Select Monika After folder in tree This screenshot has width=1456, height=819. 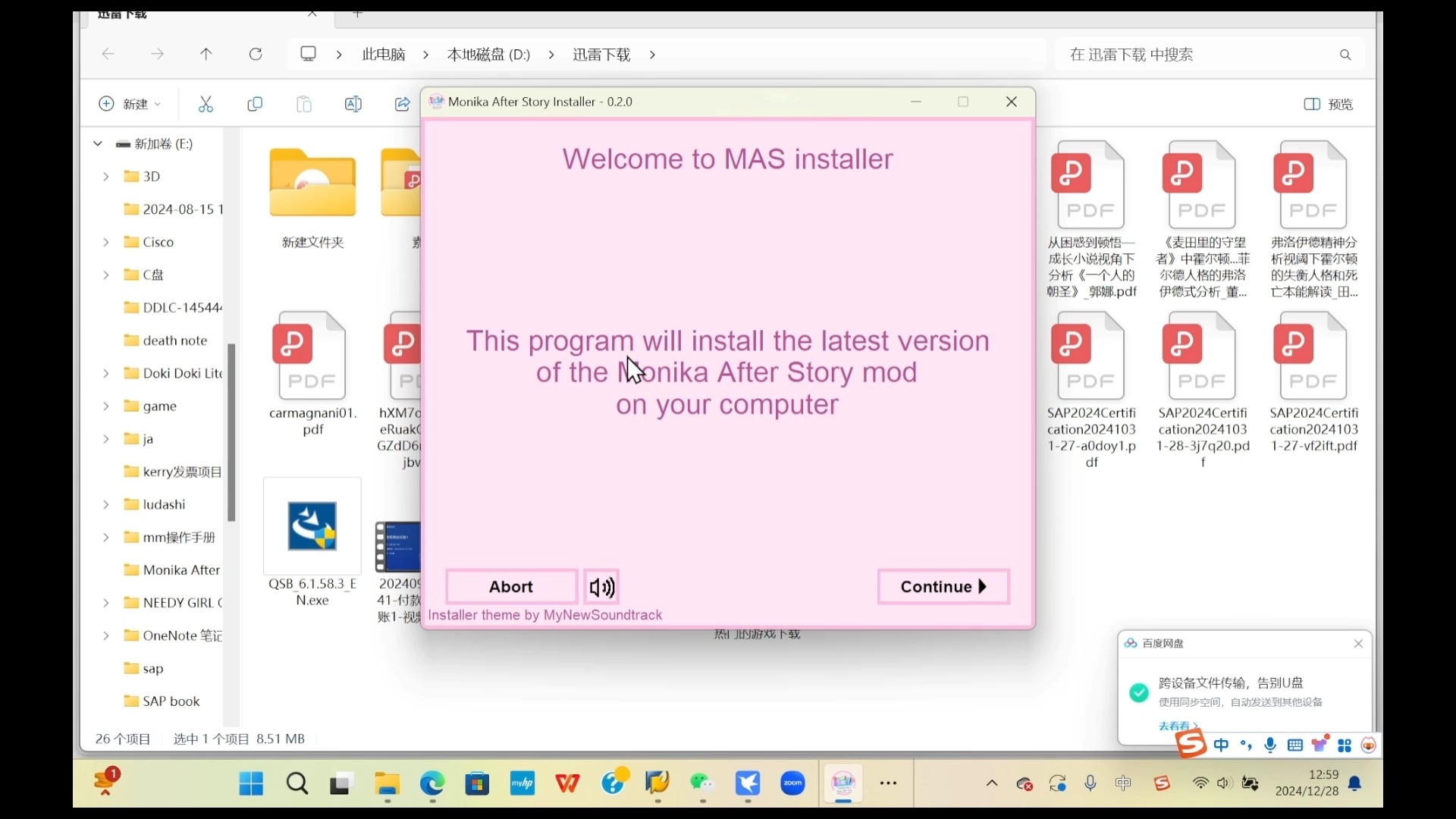[172, 570]
